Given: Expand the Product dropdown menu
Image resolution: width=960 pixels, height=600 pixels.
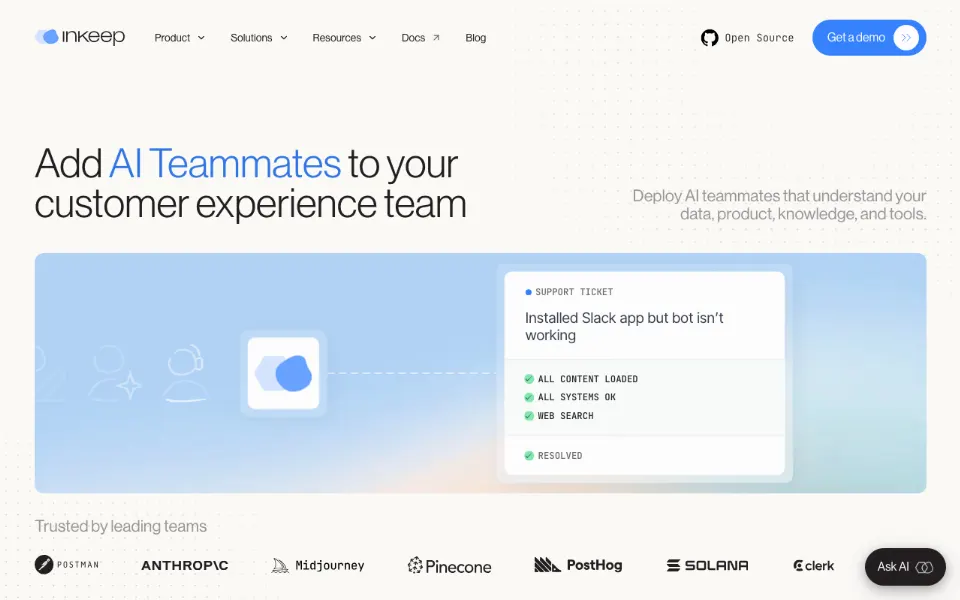Looking at the screenshot, I should tap(179, 38).
